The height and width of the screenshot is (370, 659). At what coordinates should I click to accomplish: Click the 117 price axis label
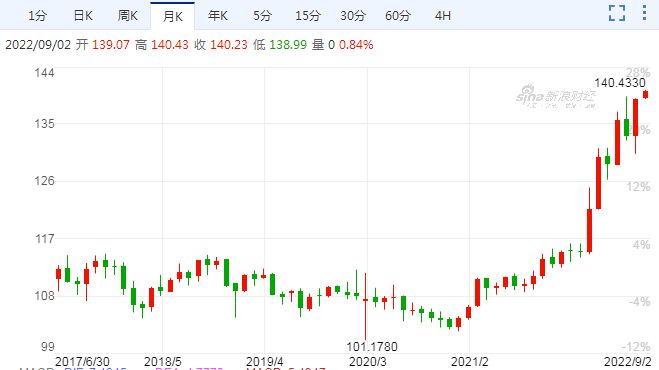pyautogui.click(x=45, y=239)
